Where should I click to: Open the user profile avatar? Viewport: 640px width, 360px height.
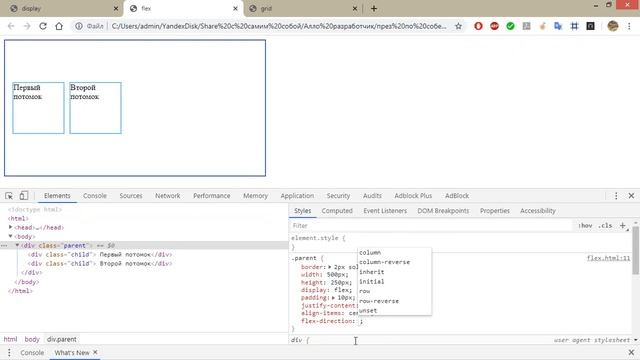click(613, 26)
